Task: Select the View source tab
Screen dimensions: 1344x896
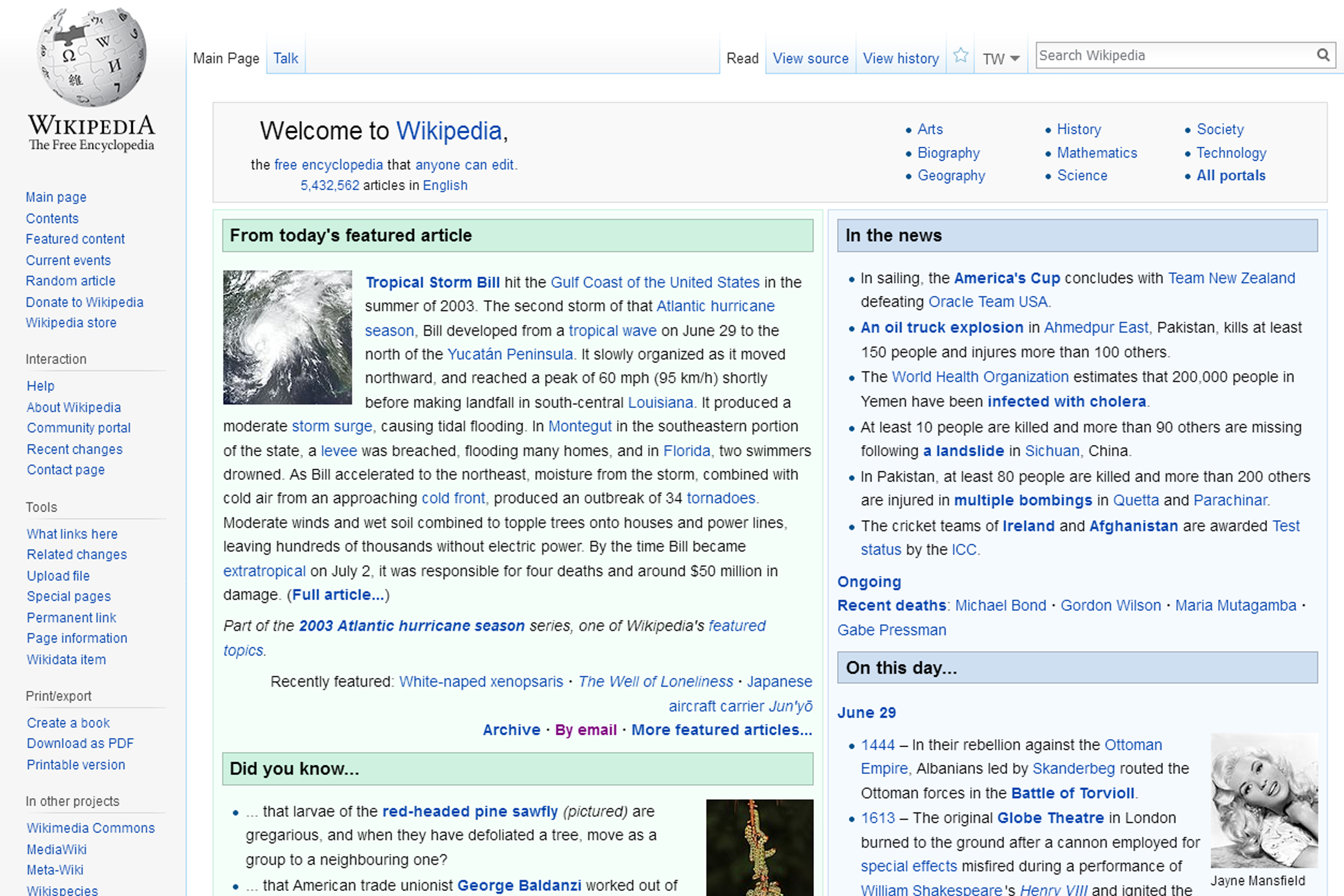Action: click(x=810, y=58)
